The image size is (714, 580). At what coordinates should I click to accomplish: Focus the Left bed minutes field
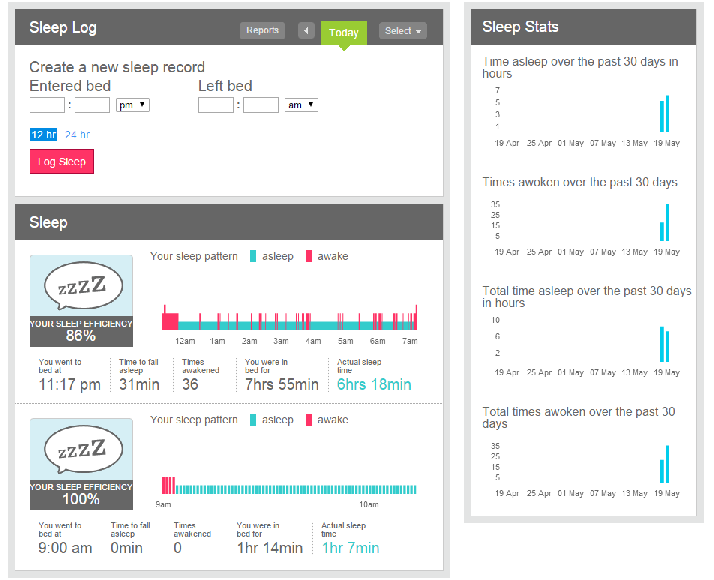261,105
